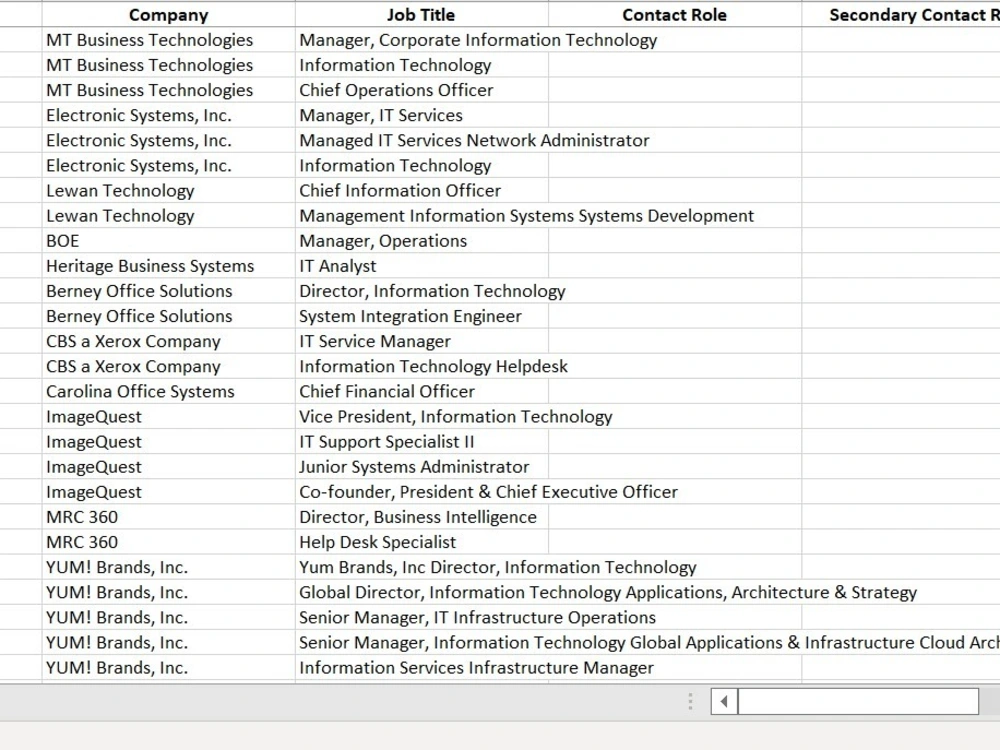Viewport: 1000px width, 750px height.
Task: Click the cell 'Manager, Corporate Information Technology'
Action: point(421,40)
